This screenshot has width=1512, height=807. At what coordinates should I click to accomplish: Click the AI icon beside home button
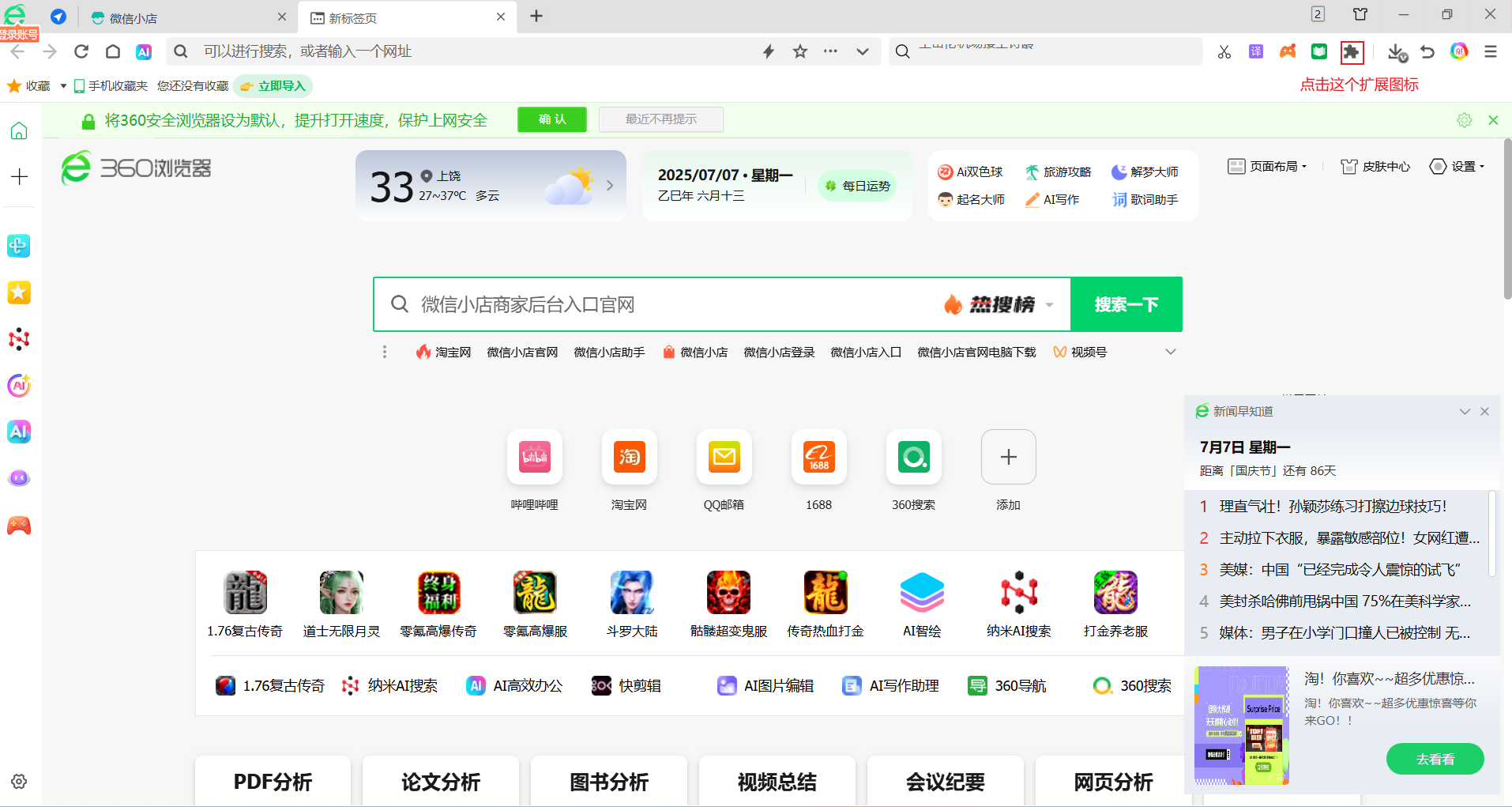pos(144,51)
